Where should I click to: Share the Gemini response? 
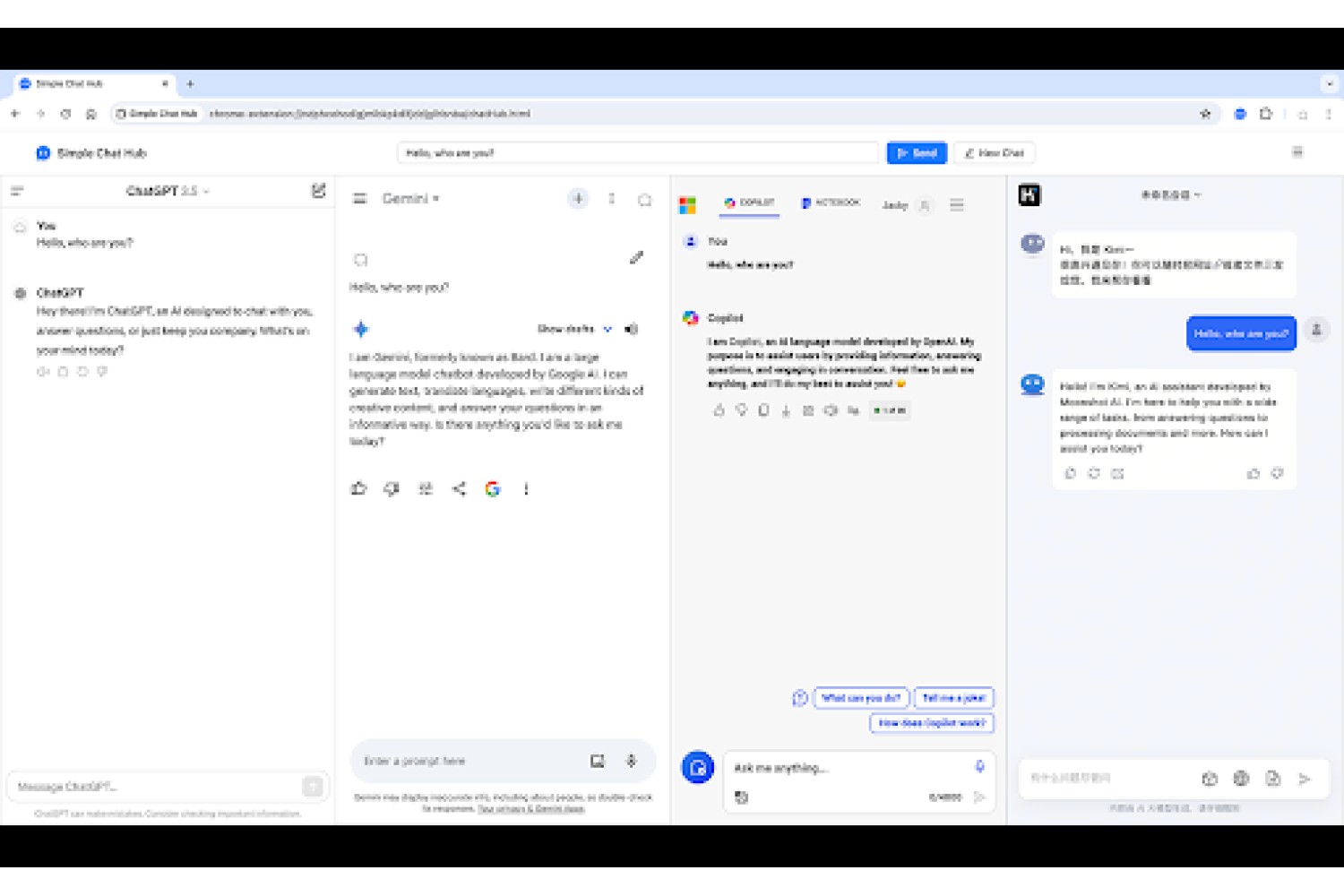tap(459, 488)
